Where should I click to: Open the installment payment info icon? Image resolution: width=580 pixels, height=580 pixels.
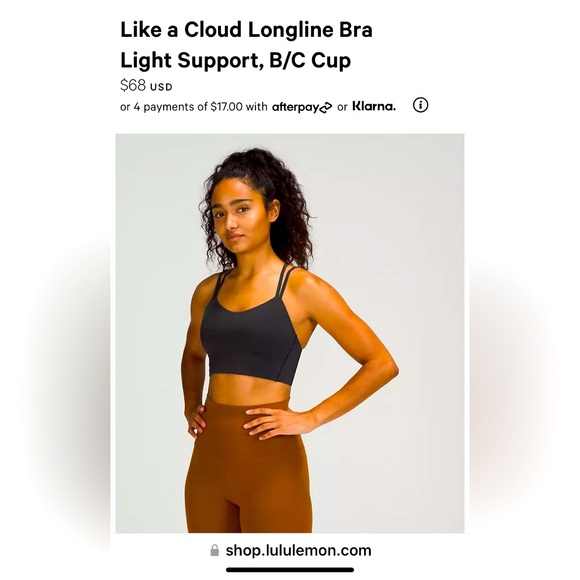point(420,105)
